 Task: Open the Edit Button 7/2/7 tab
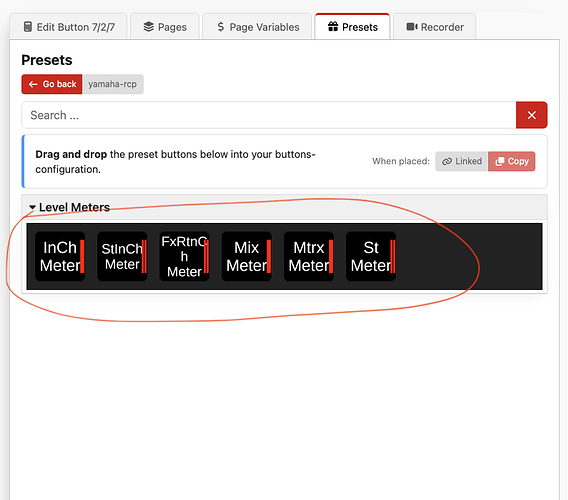pyautogui.click(x=68, y=27)
